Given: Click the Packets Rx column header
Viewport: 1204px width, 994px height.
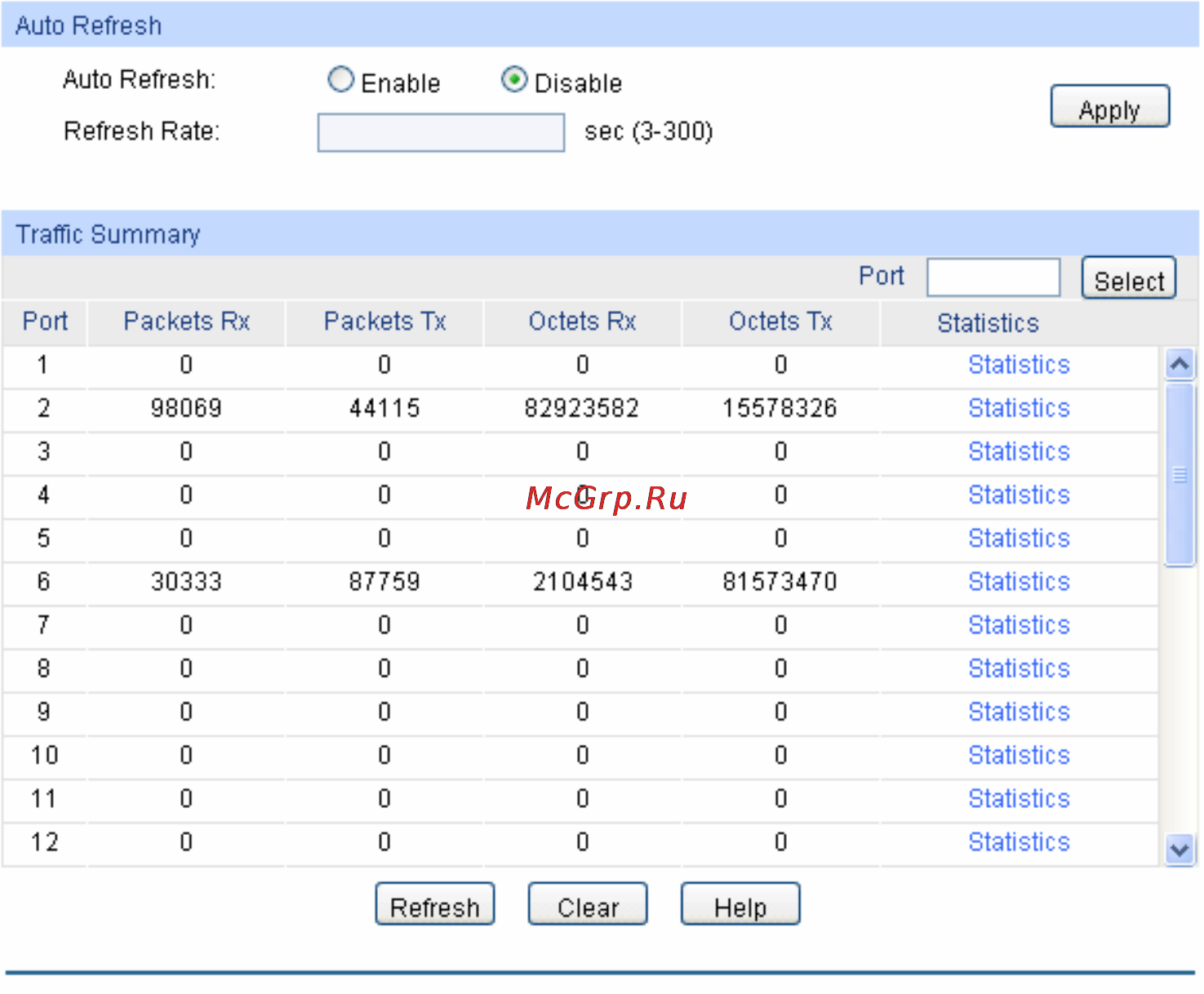Looking at the screenshot, I should [186, 322].
